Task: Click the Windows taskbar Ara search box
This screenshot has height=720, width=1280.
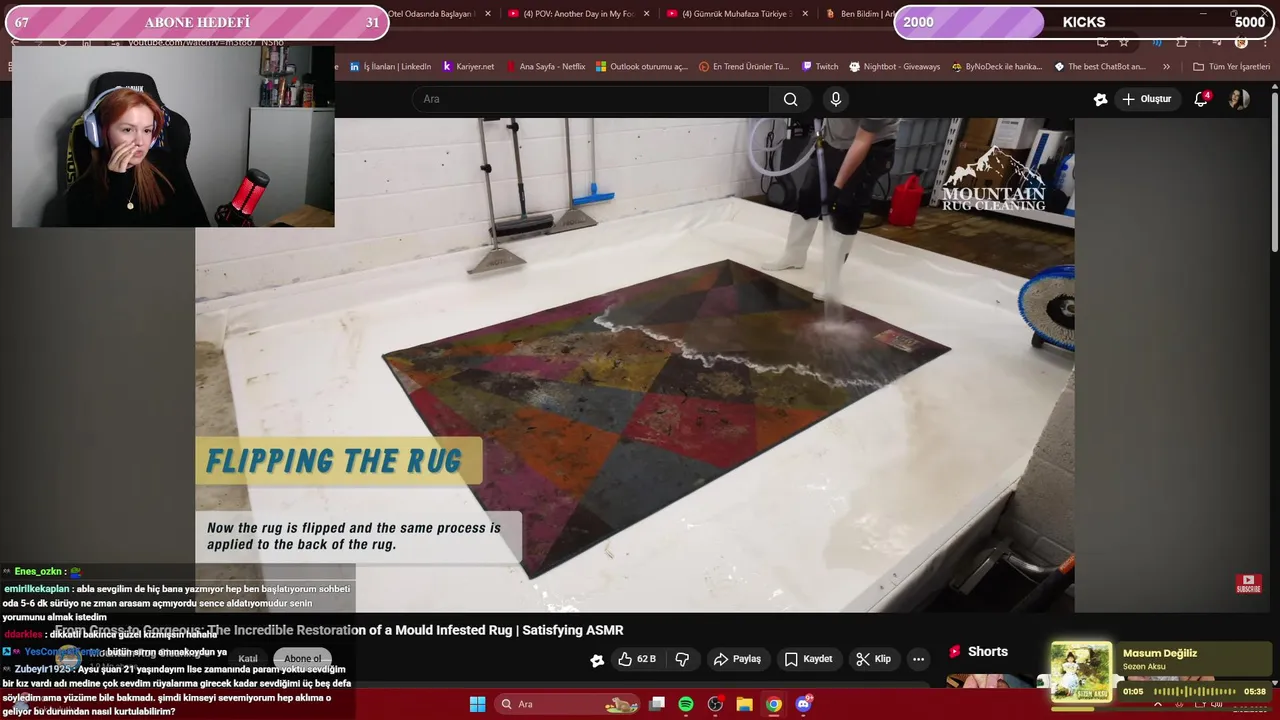Action: (567, 704)
